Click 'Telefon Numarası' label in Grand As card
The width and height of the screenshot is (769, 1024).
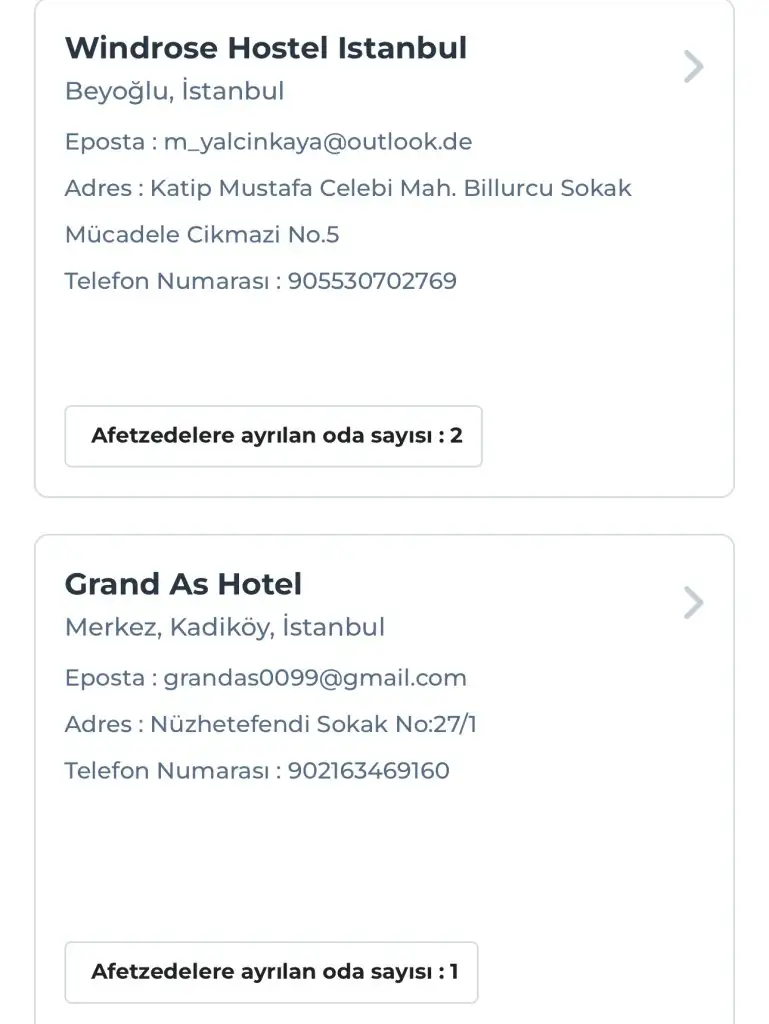click(x=166, y=771)
